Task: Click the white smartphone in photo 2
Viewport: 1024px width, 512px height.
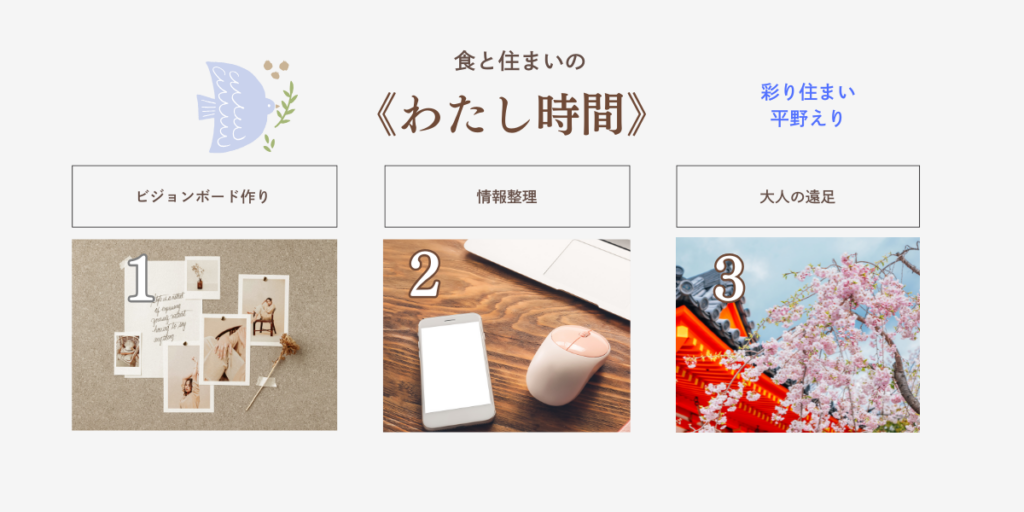Action: pyautogui.click(x=456, y=371)
